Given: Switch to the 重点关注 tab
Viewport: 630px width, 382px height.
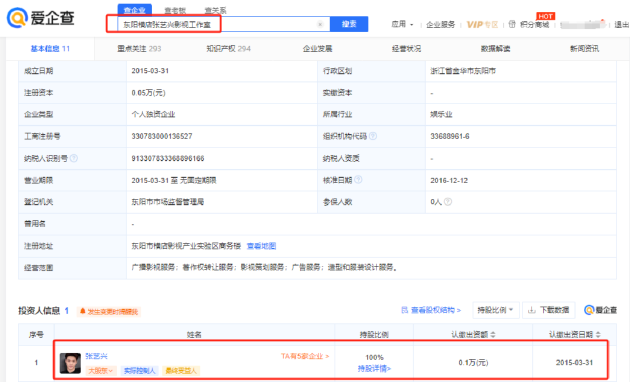Looking at the screenshot, I should (x=139, y=49).
